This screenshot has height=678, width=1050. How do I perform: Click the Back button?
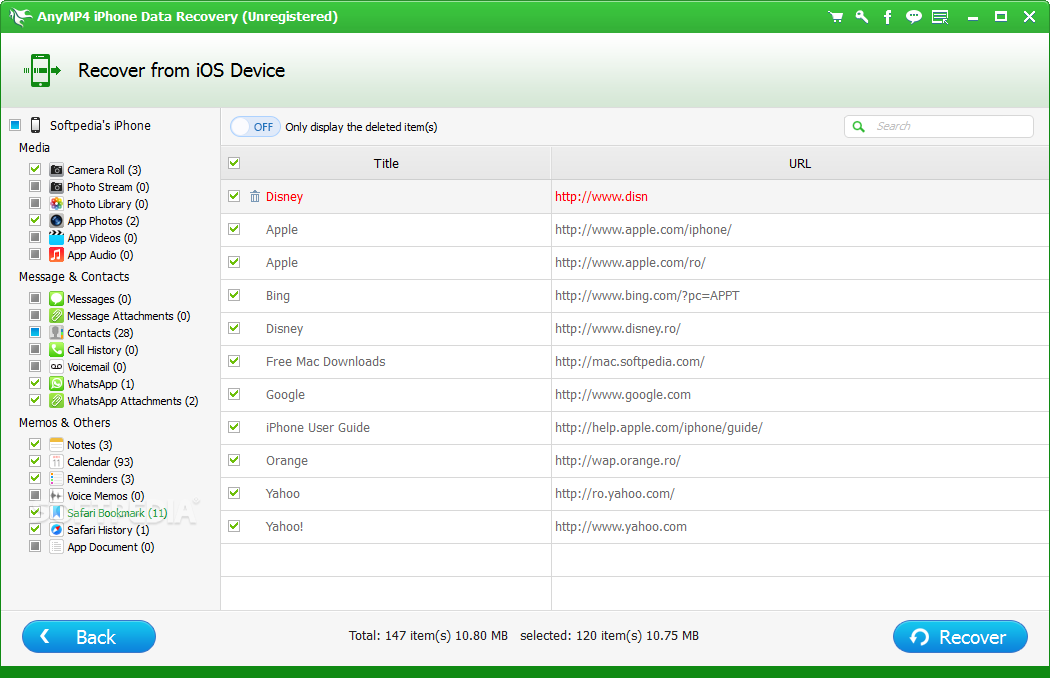(x=89, y=636)
